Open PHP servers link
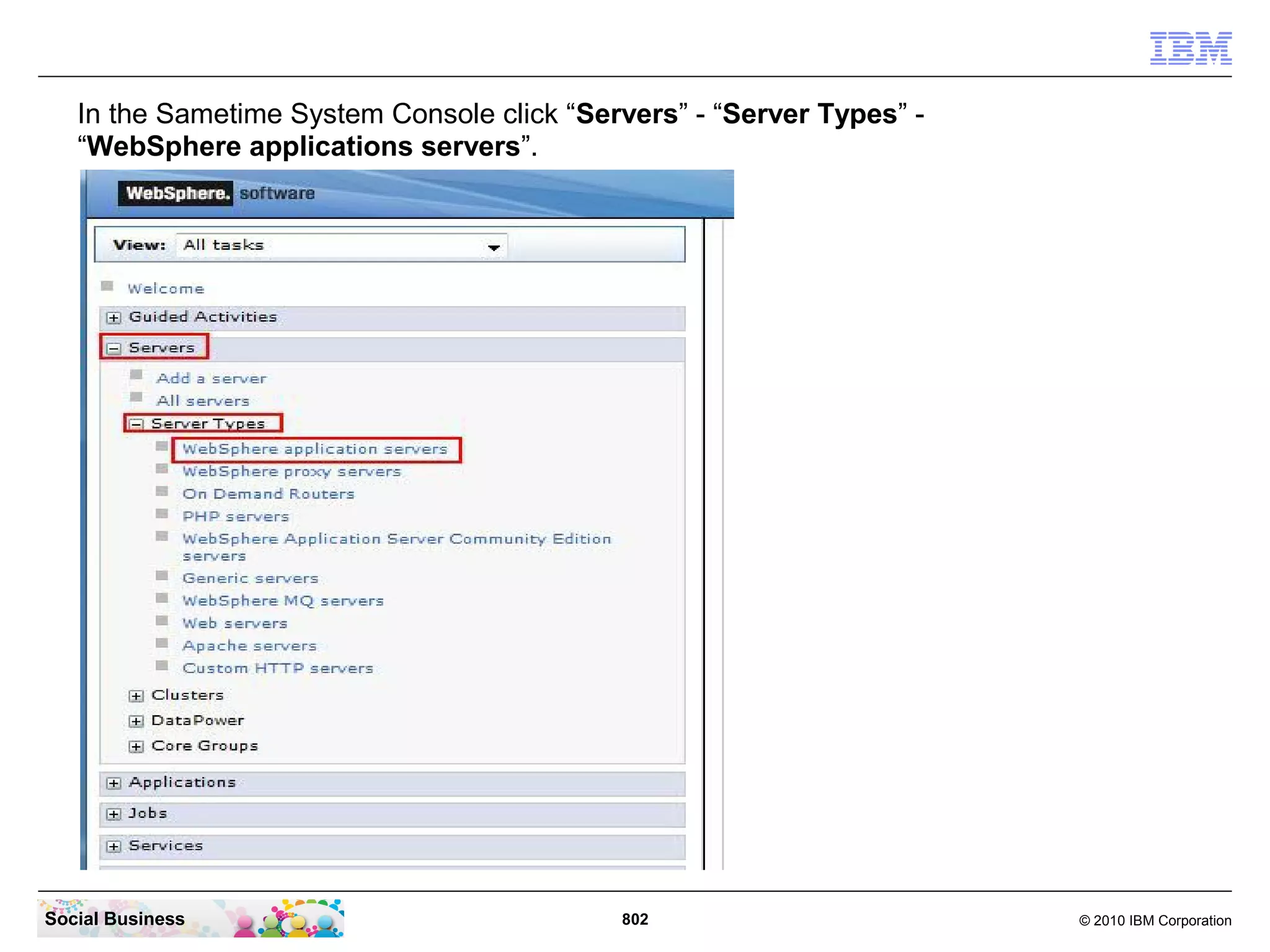Screen dimensions: 1270x952 [x=236, y=516]
